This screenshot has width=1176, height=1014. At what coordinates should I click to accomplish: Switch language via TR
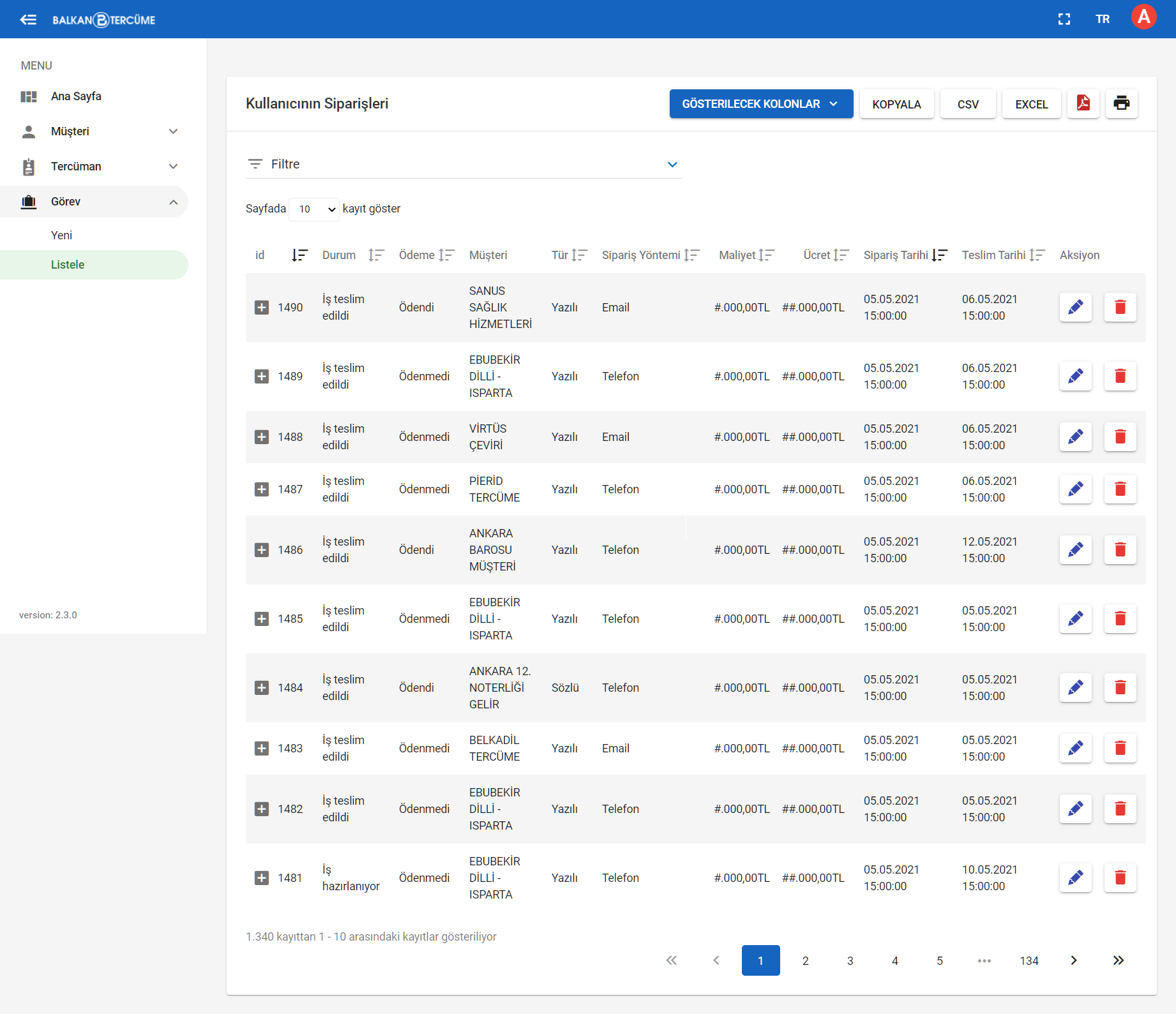[1103, 19]
